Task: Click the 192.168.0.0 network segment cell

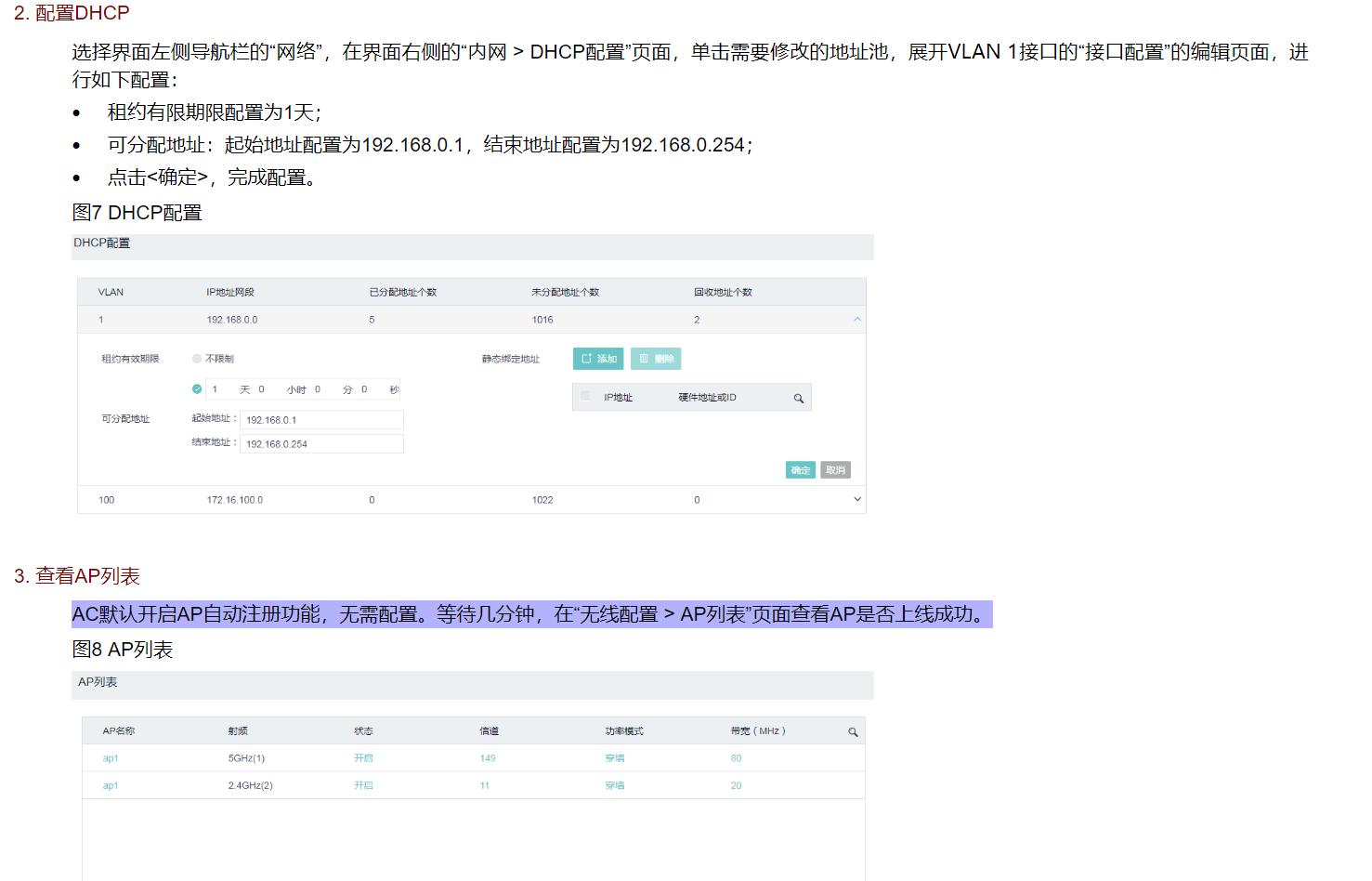Action: click(232, 320)
